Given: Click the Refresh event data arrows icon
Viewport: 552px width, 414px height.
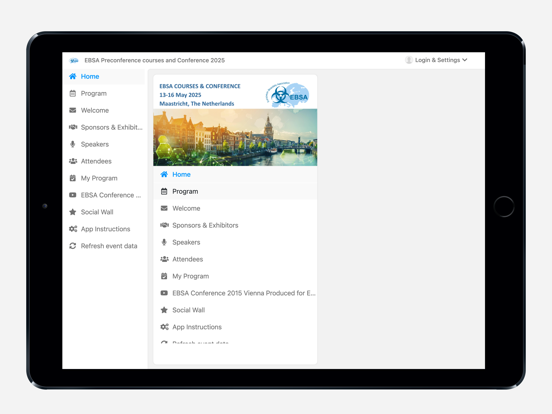Looking at the screenshot, I should 73,246.
